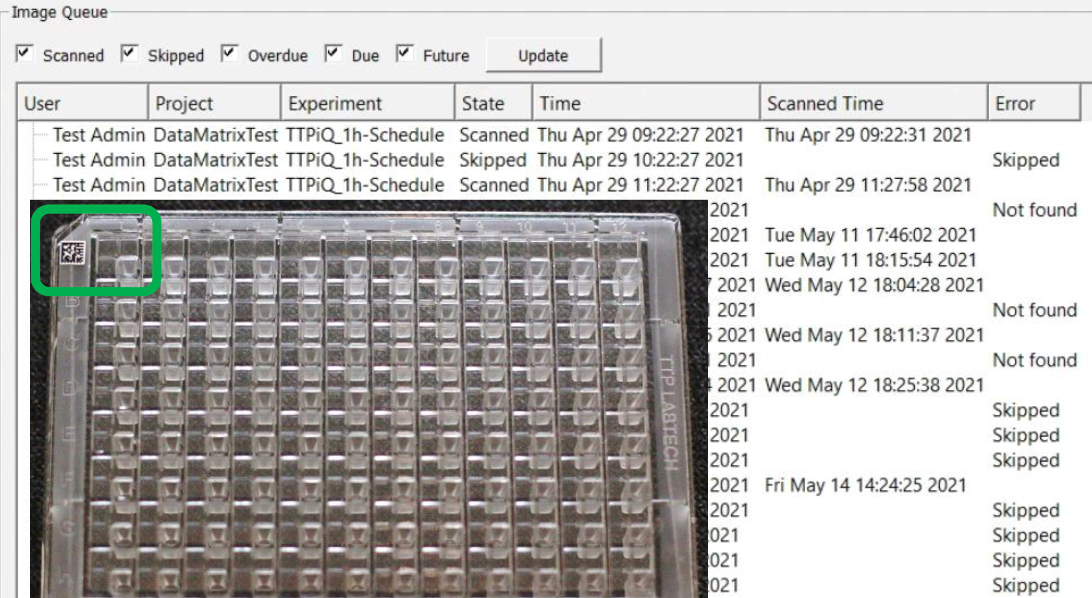Uncheck the Scanned filter checkbox
This screenshot has width=1092, height=598.
[x=24, y=54]
